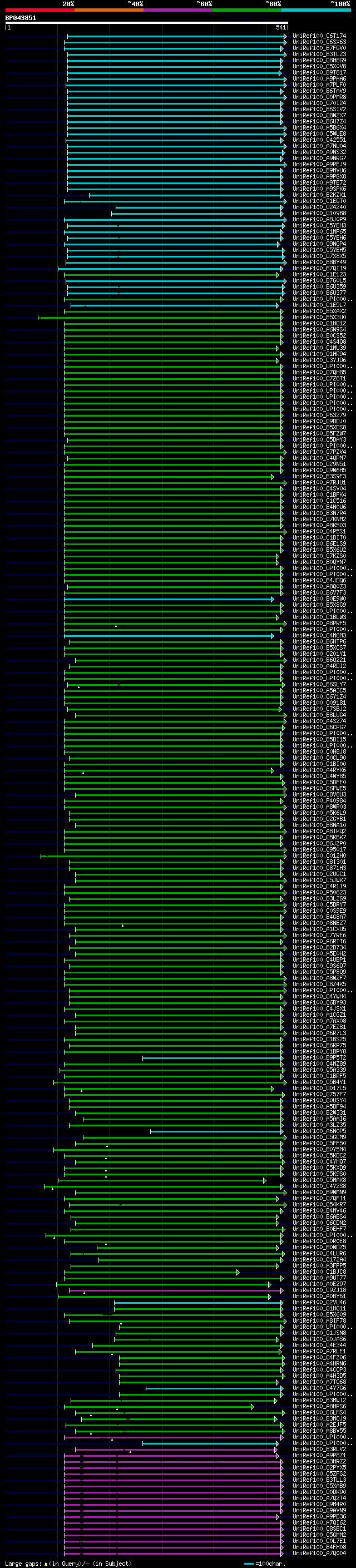Click the UniRef100_B6HTP6 label

click(x=319, y=641)
